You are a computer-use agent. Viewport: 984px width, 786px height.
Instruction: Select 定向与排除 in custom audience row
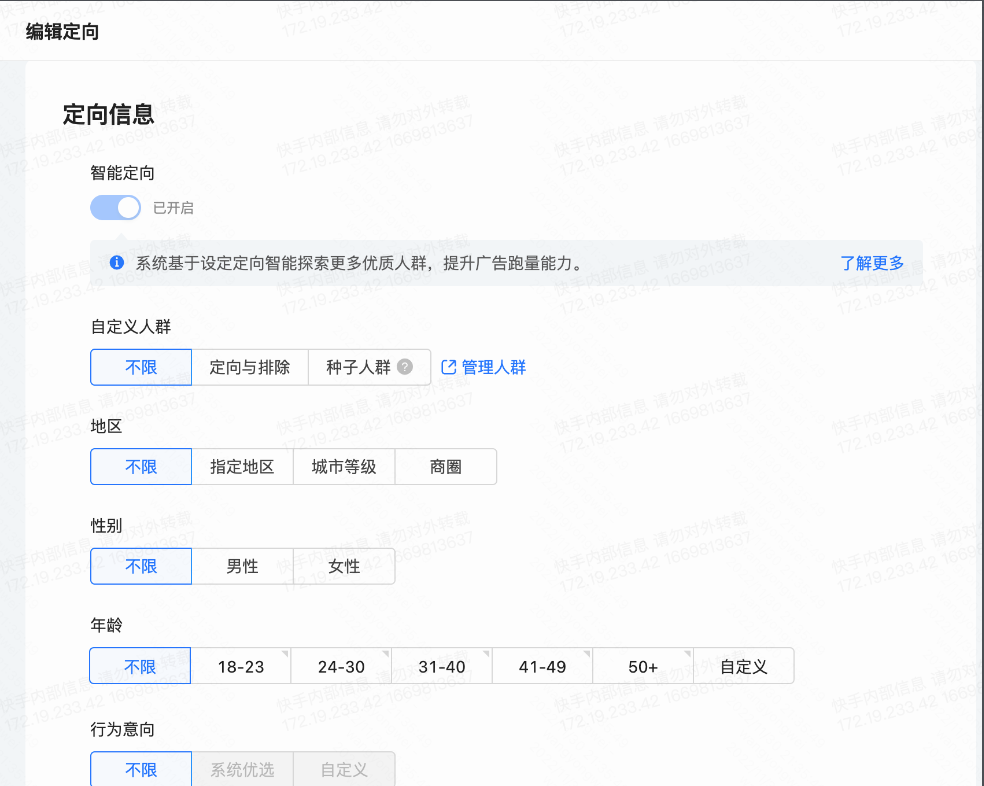249,367
